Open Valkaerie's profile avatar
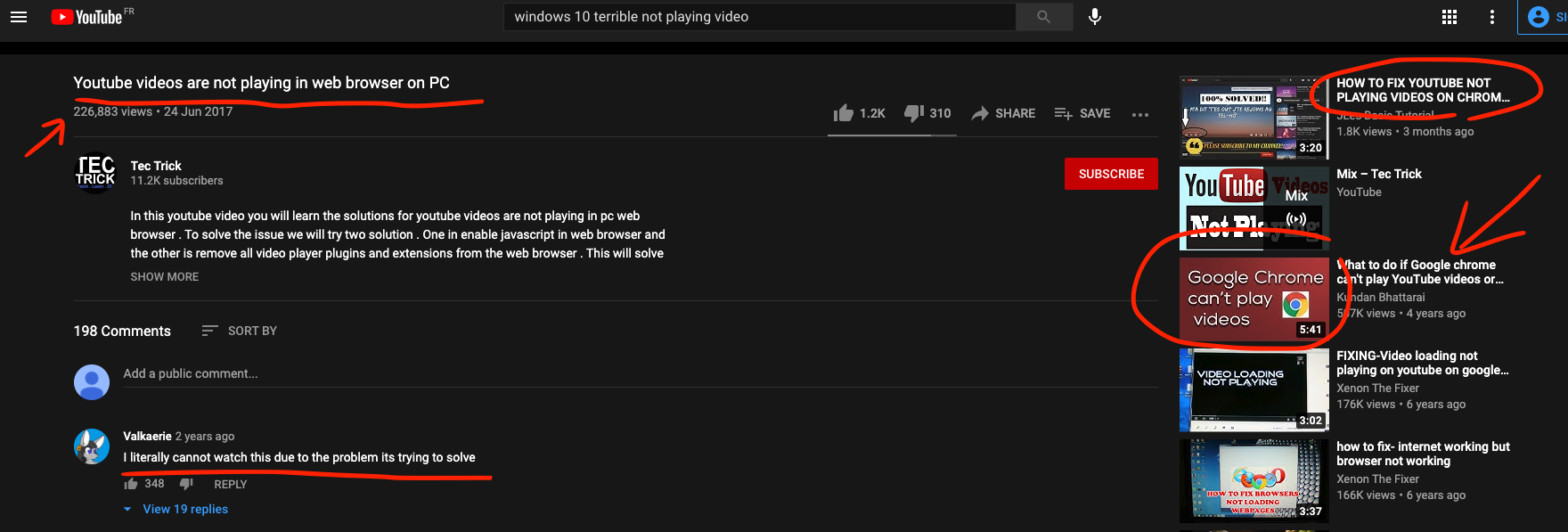 (92, 446)
